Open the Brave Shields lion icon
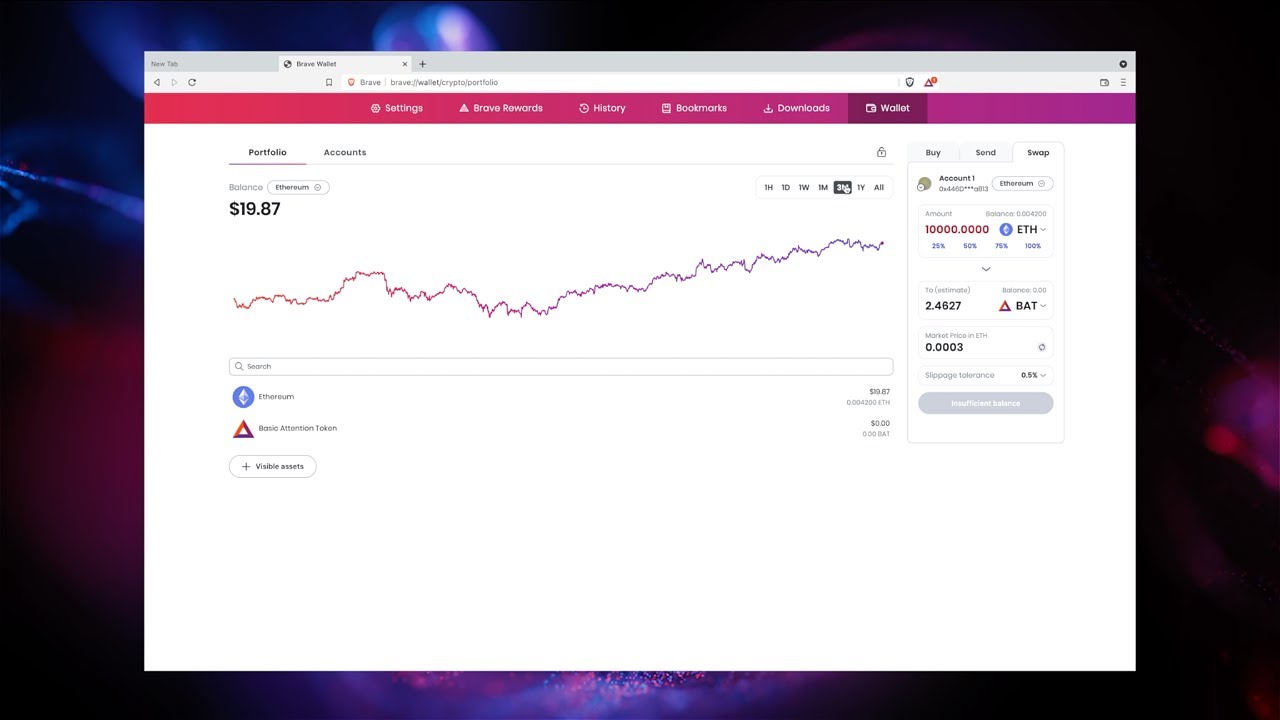Screen dimensions: 1280x720 pyautogui.click(x=910, y=82)
